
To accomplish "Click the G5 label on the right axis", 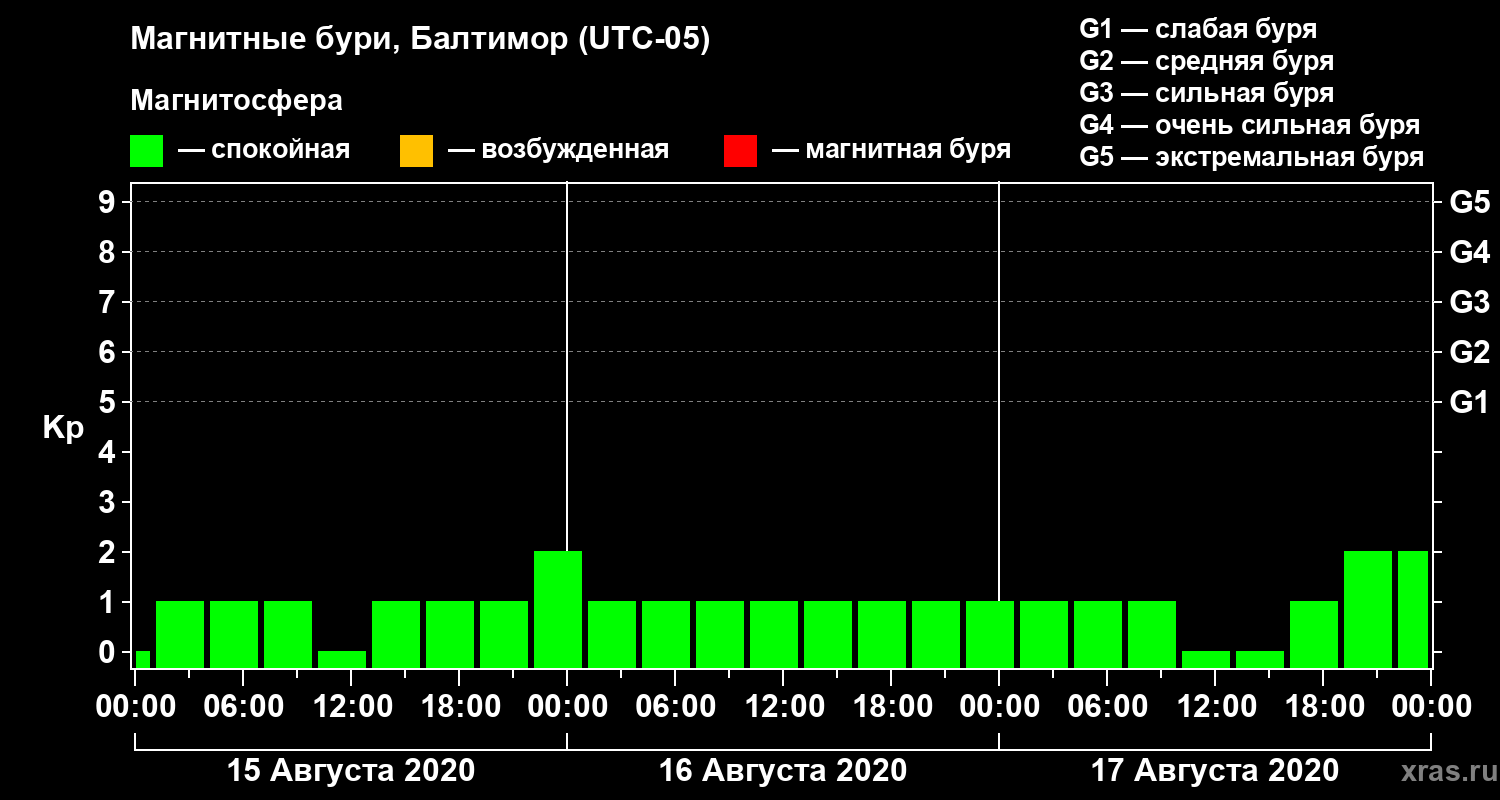I will (1470, 202).
